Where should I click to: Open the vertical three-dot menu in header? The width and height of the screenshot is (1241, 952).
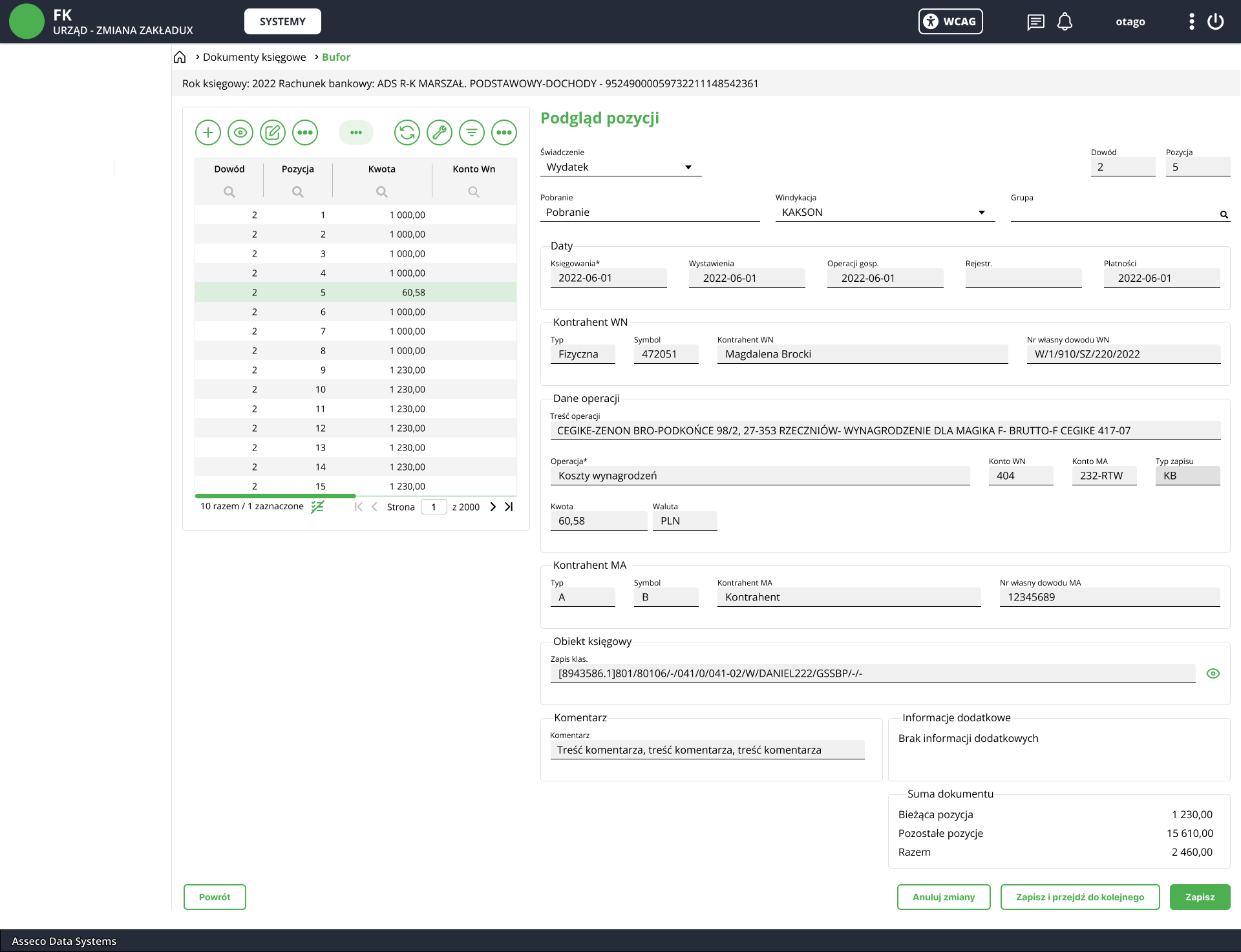(1191, 21)
